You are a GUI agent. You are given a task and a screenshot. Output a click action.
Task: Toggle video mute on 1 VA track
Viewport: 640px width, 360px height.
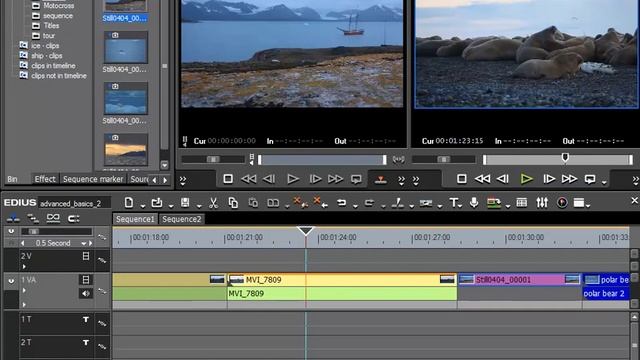[x=86, y=280]
